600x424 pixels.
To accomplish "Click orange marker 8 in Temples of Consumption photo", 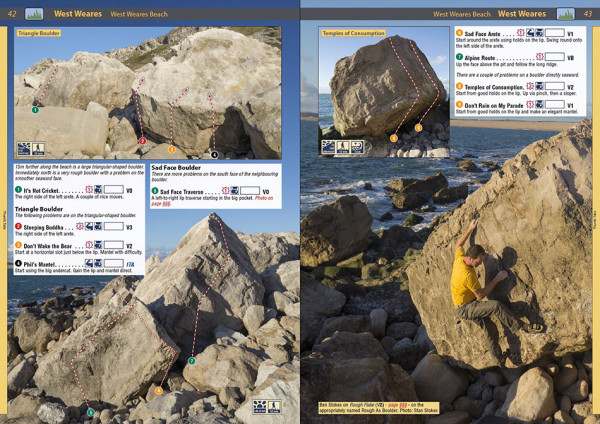I will (394, 138).
